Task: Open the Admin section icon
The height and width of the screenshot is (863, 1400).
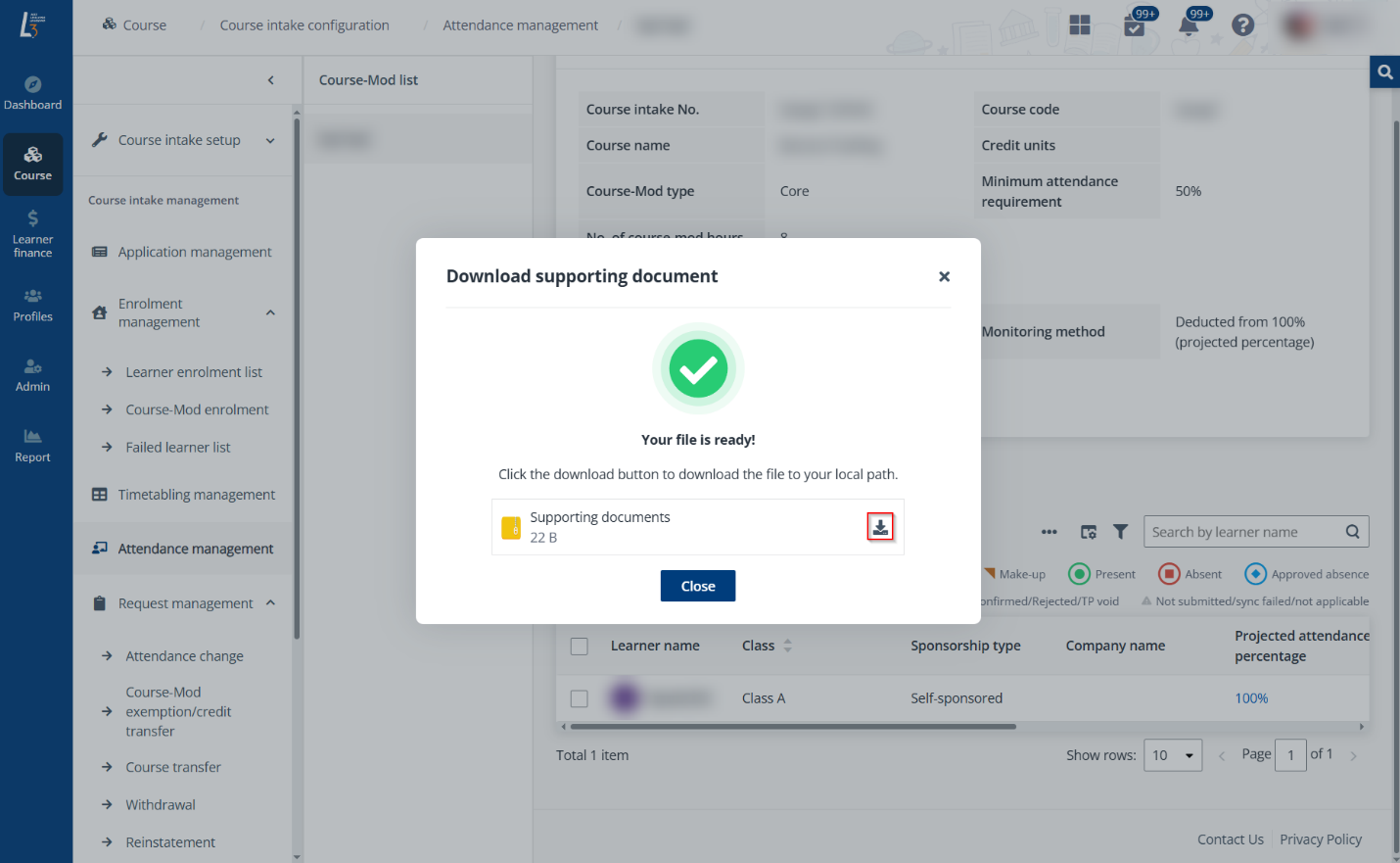Action: tap(32, 375)
